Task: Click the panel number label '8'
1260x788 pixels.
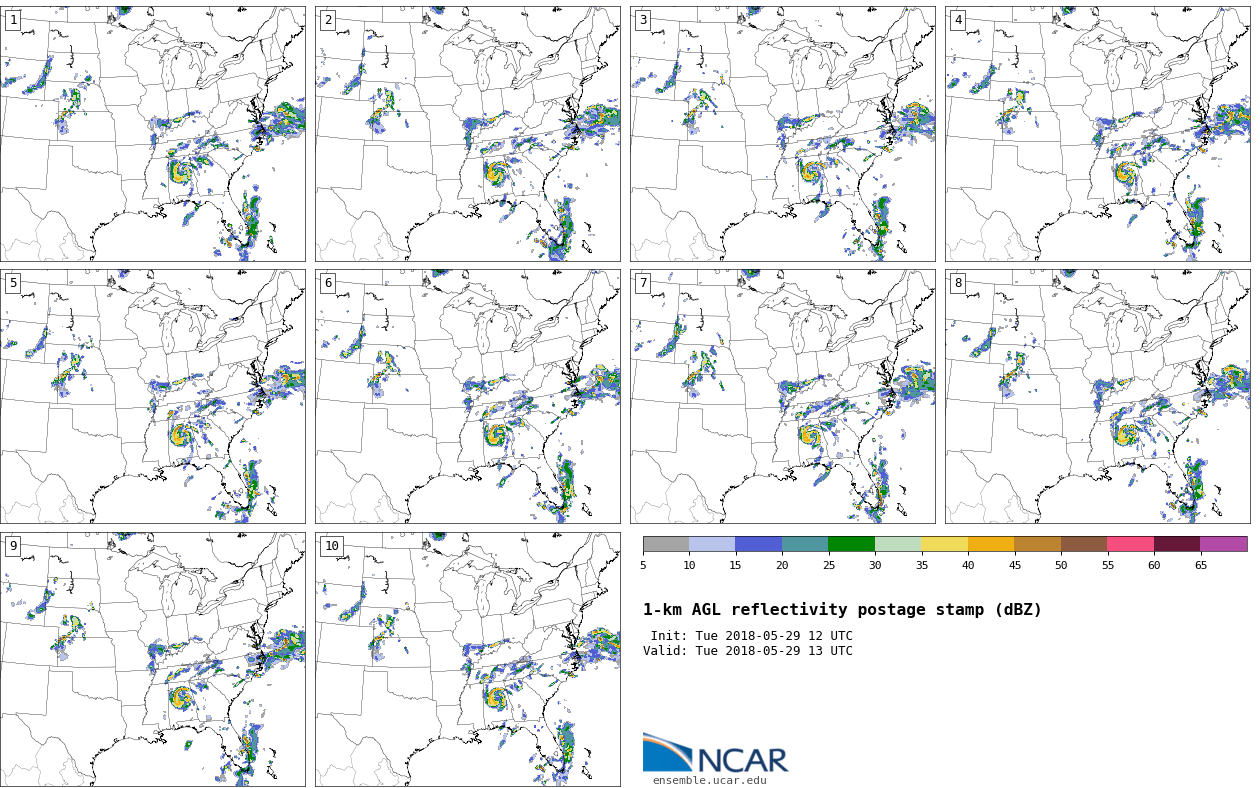Action: click(x=958, y=283)
